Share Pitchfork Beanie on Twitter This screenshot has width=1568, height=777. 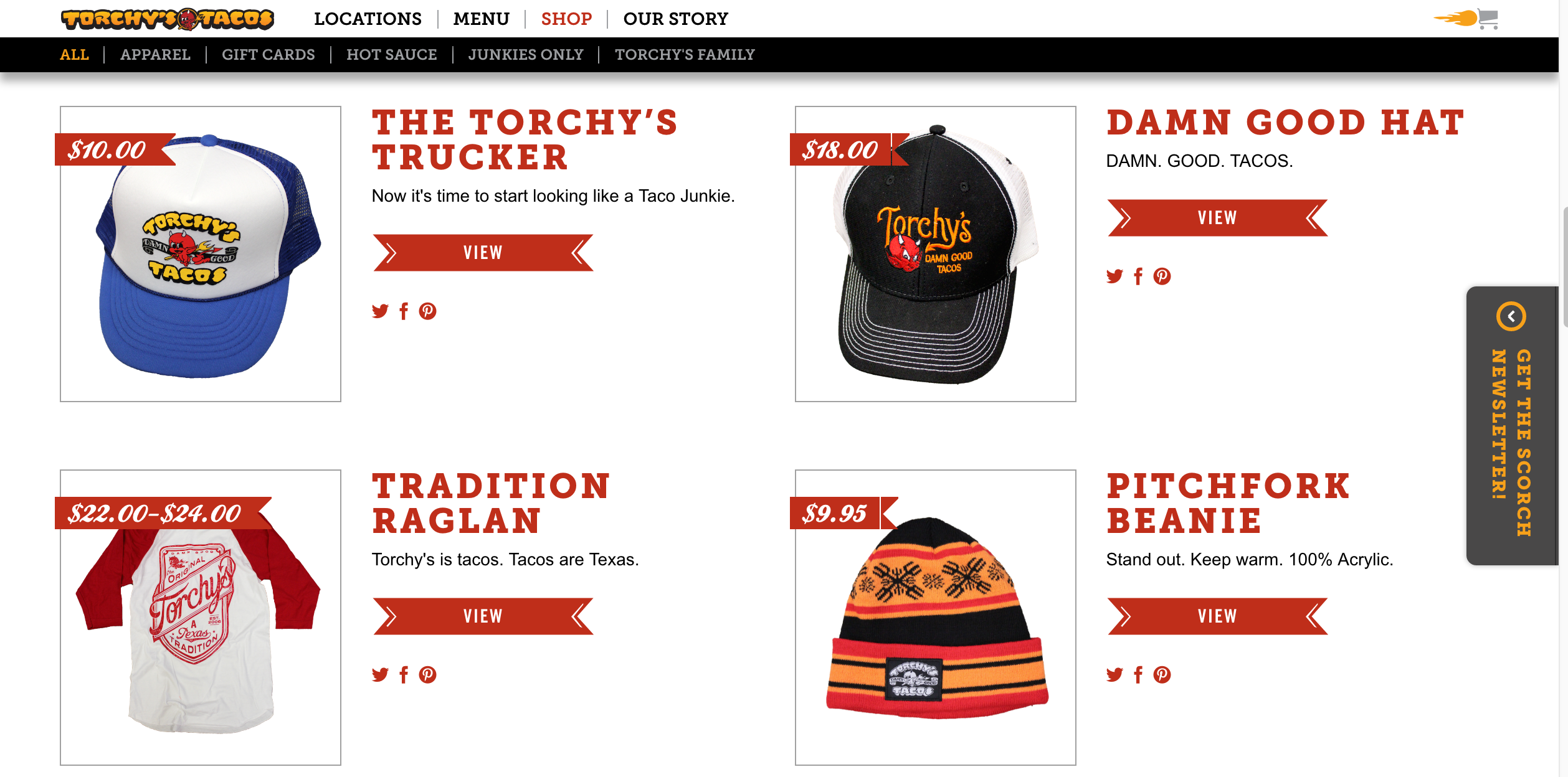point(1114,674)
